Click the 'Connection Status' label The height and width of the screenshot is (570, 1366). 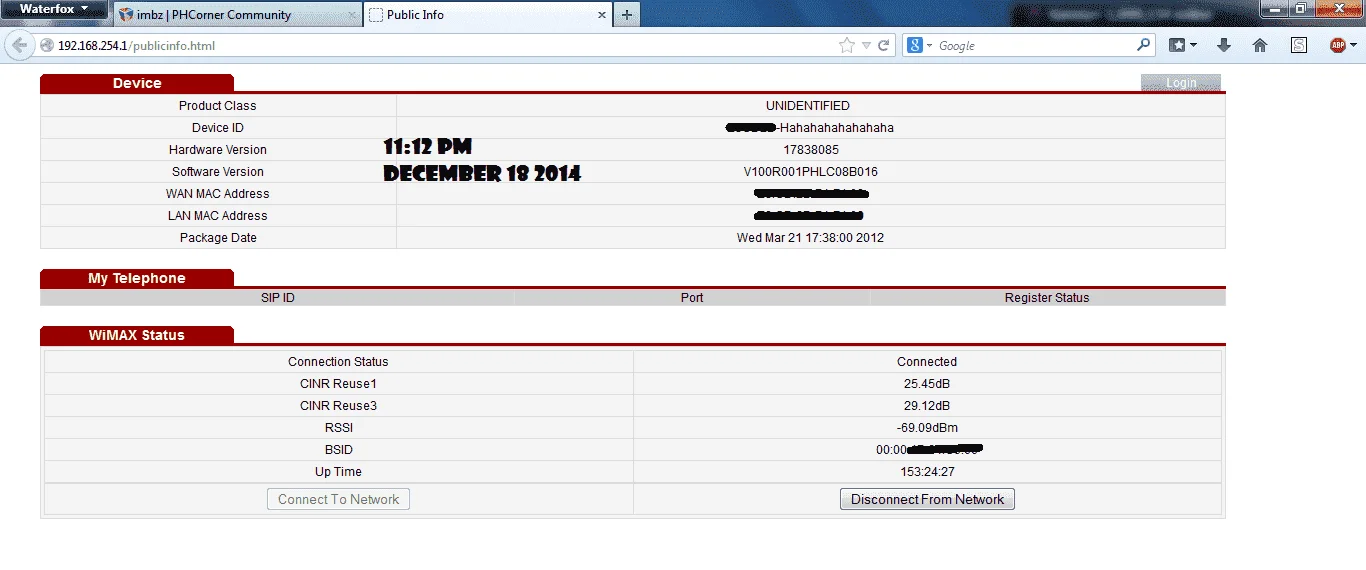pos(338,362)
